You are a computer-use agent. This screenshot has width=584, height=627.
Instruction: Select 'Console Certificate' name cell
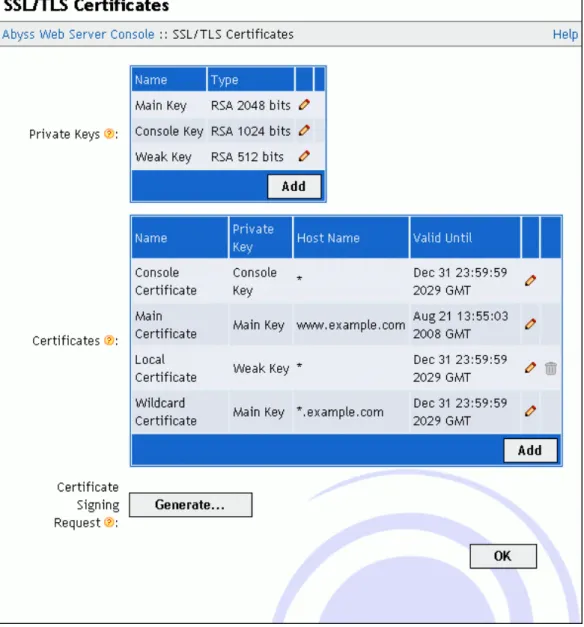tap(166, 281)
